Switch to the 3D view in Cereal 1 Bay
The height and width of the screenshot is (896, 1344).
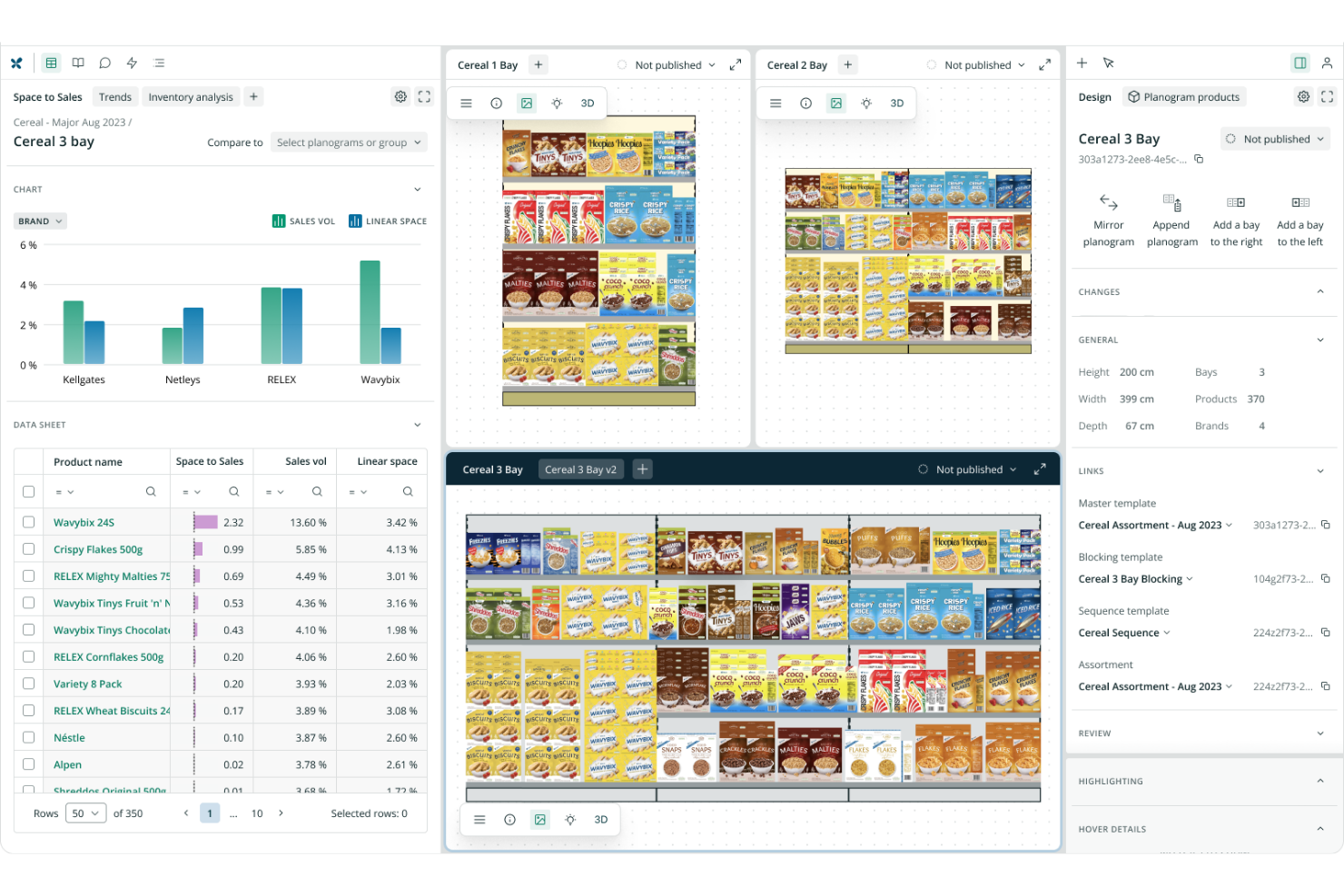point(587,103)
